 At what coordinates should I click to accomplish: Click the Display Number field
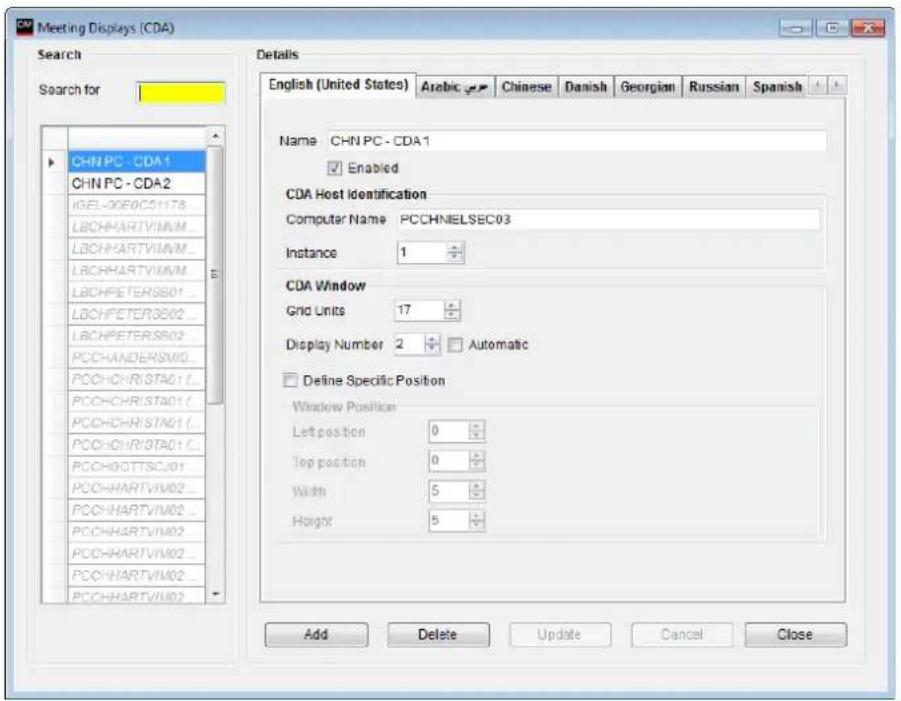coord(409,344)
